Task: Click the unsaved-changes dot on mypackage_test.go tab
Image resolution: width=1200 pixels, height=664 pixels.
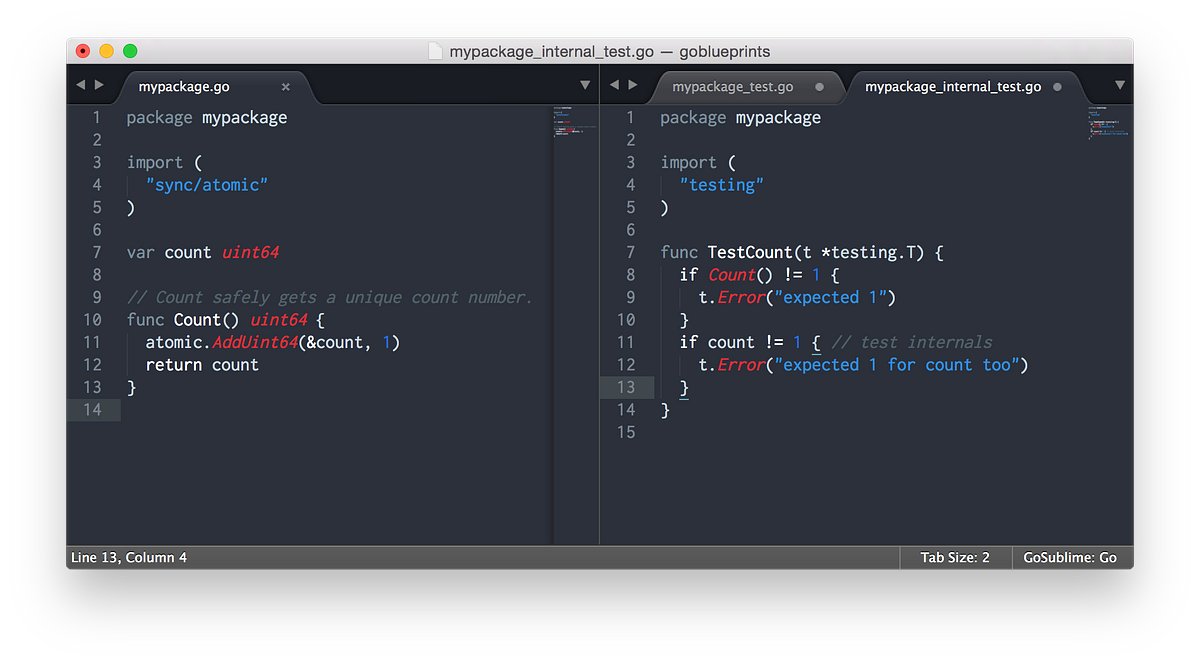Action: coord(820,87)
